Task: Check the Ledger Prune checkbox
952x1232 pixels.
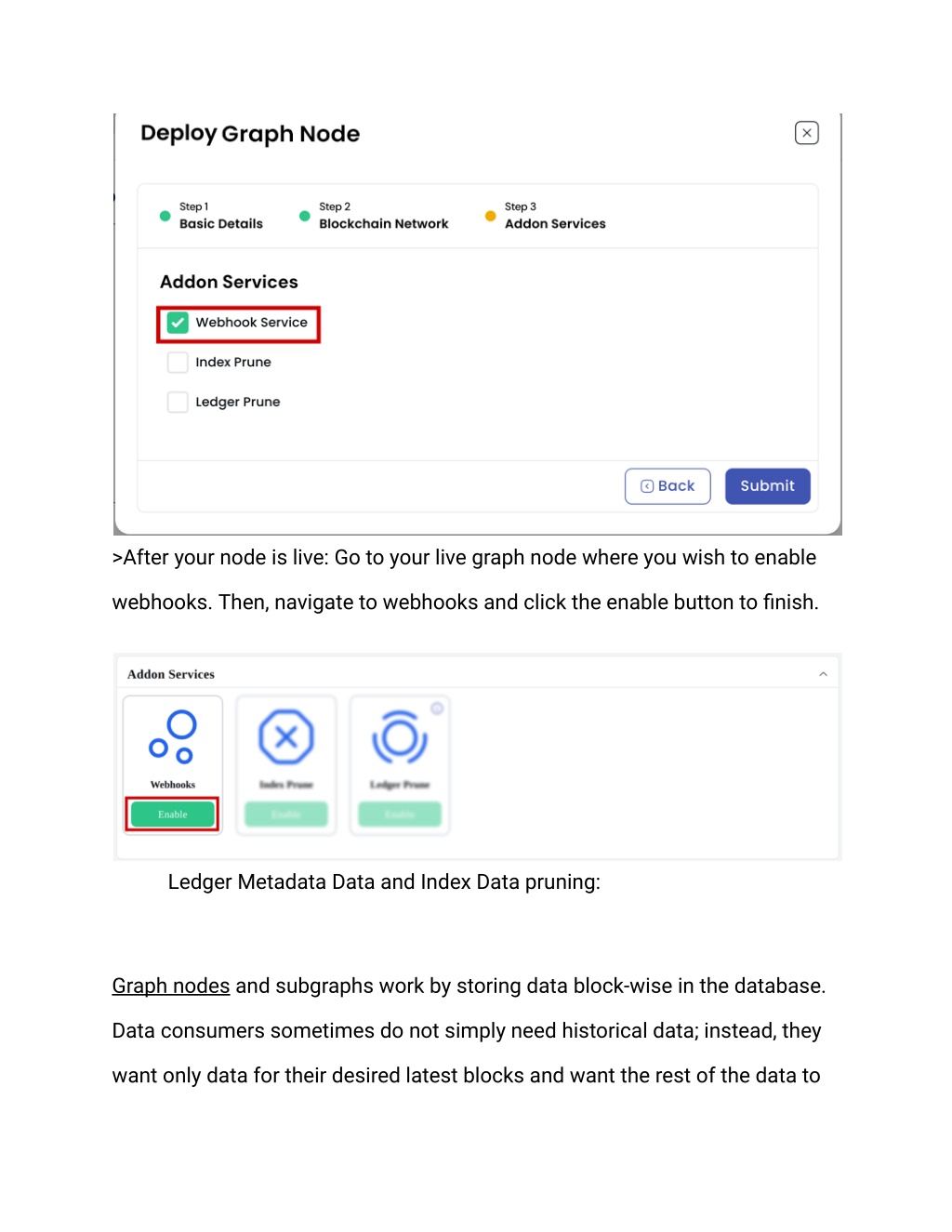Action: [178, 402]
